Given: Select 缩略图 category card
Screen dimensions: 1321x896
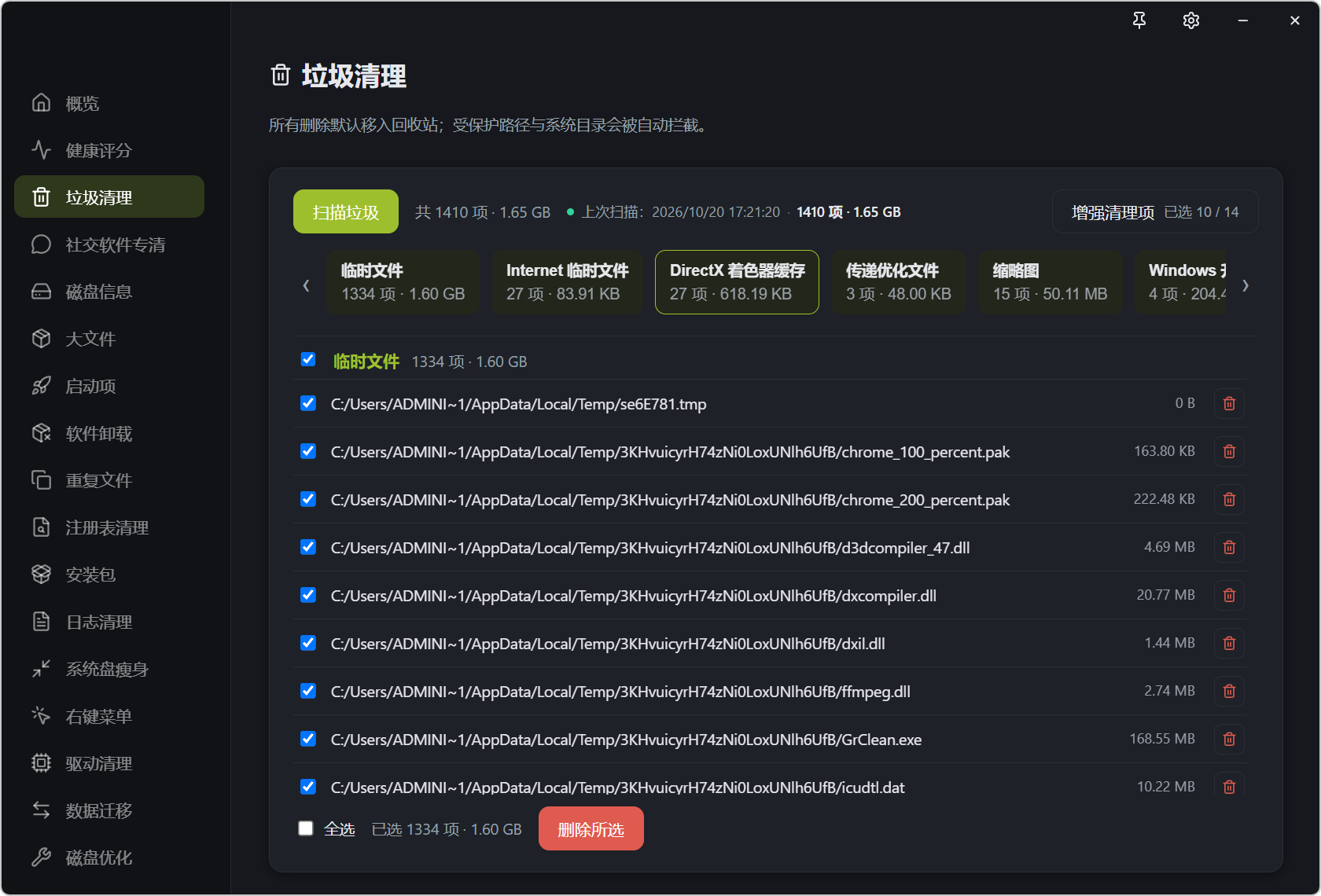Looking at the screenshot, I should 1051,282.
